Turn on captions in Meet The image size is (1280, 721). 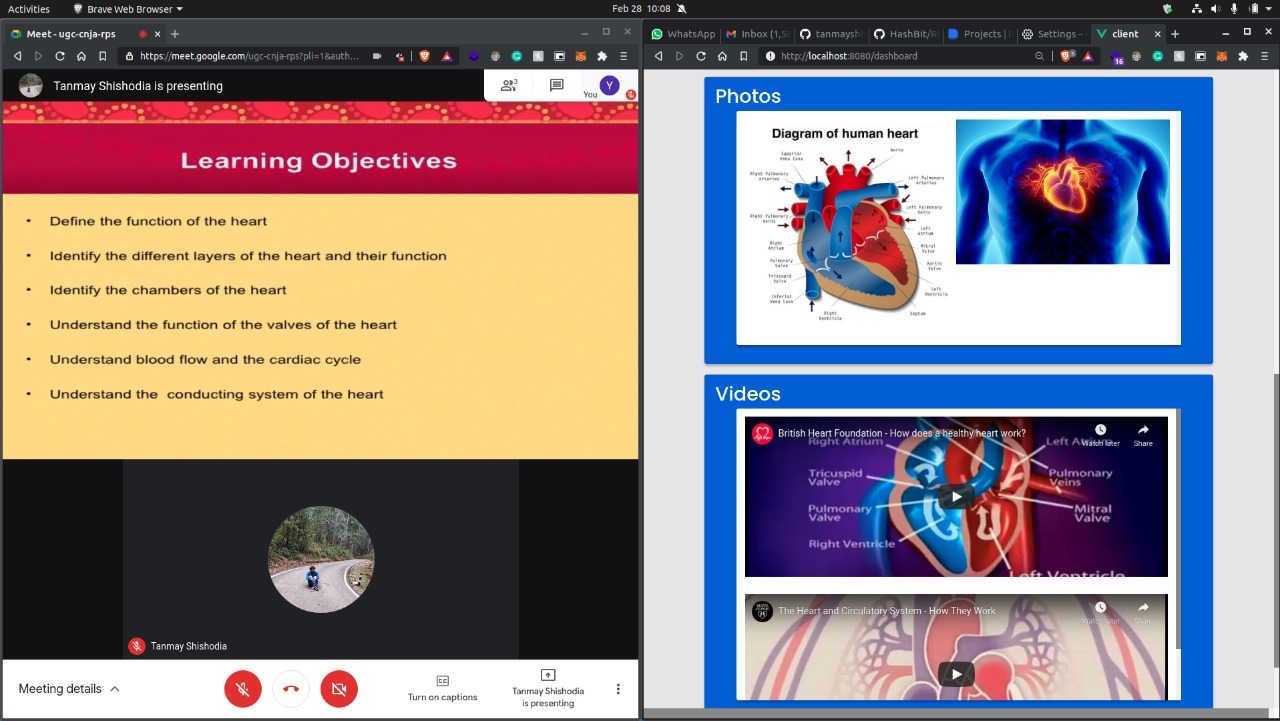[x=443, y=689]
